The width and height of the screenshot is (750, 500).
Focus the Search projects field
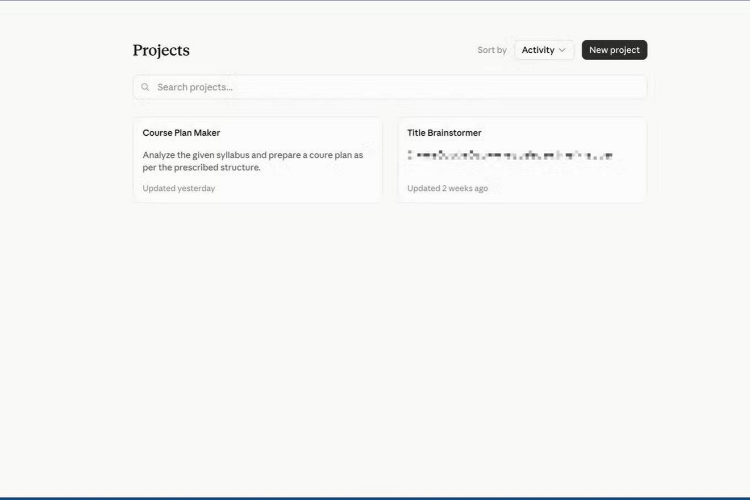(390, 87)
